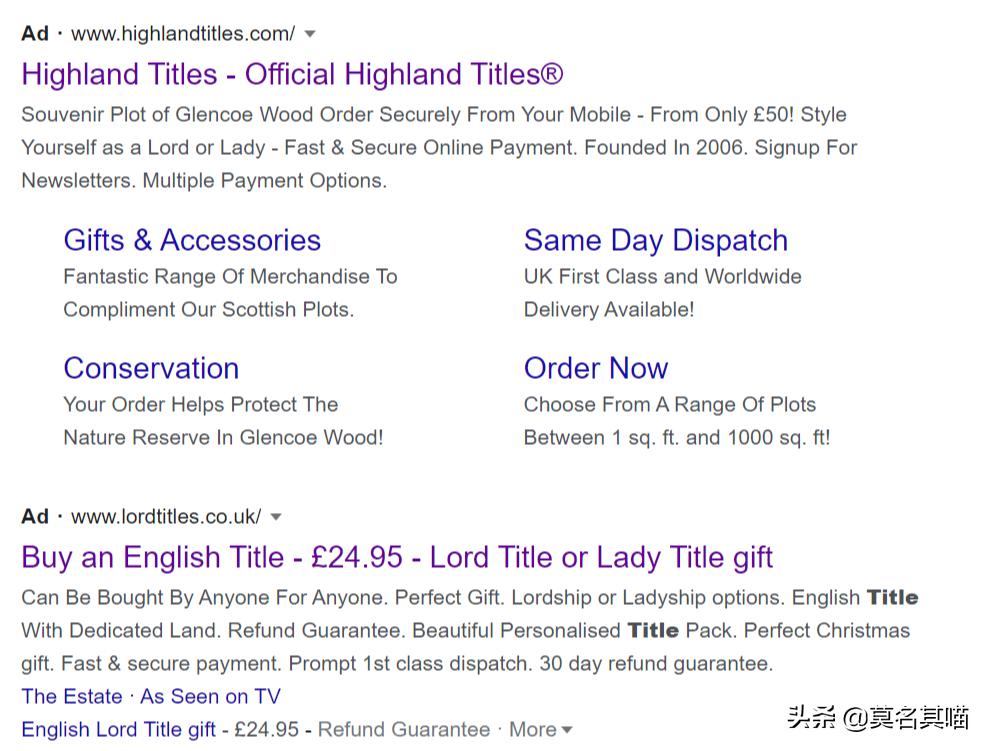
Task: Click the Gifts & Accessories sitelink
Action: [192, 240]
